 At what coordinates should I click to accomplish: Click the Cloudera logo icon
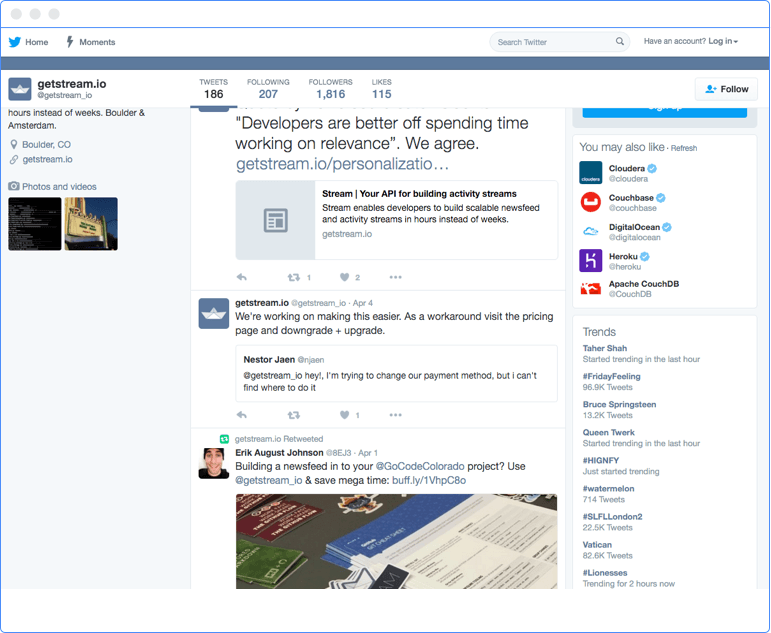tap(591, 173)
